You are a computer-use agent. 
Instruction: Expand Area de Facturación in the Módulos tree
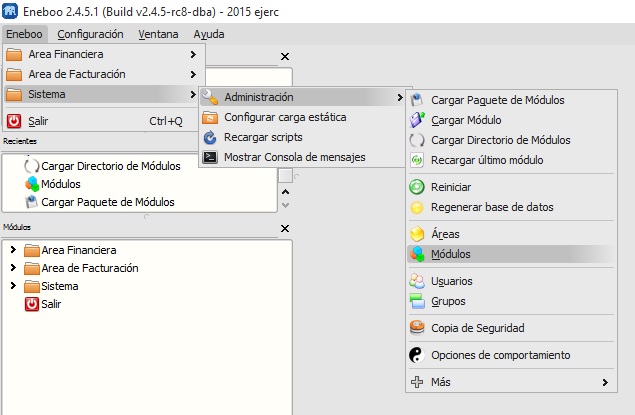pos(13,268)
